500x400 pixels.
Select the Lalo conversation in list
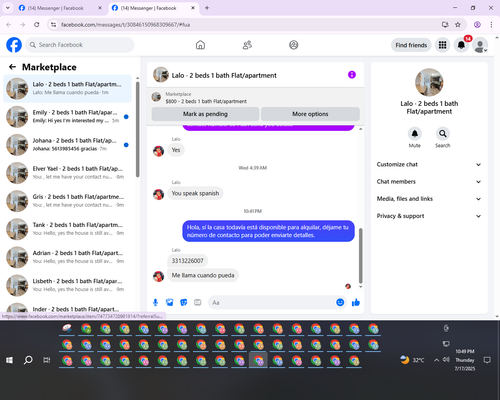(x=68, y=89)
